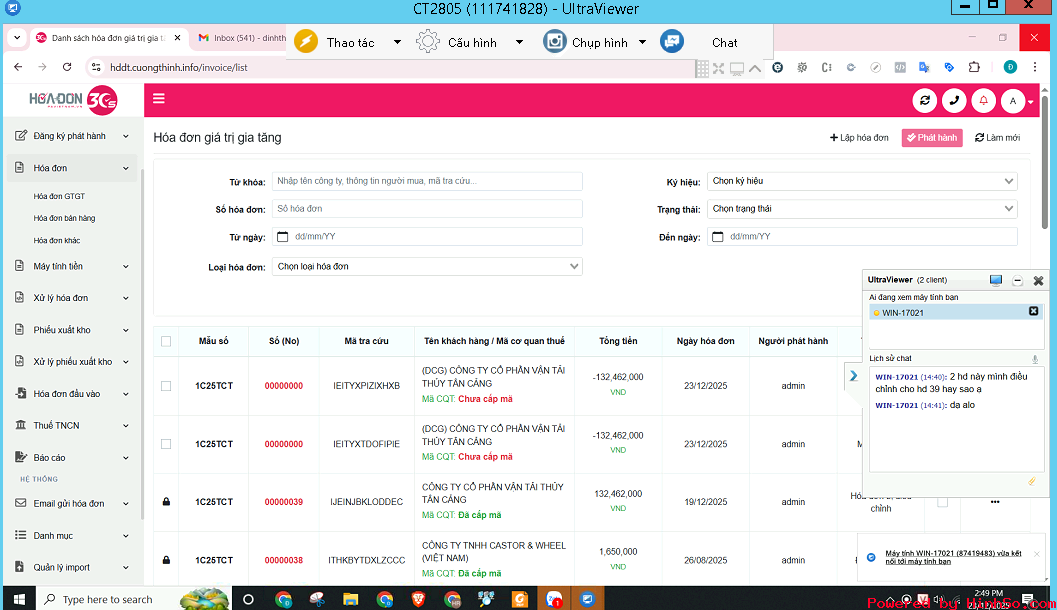Click the Lập hóa đơn button
The height and width of the screenshot is (610, 1057).
[859, 138]
